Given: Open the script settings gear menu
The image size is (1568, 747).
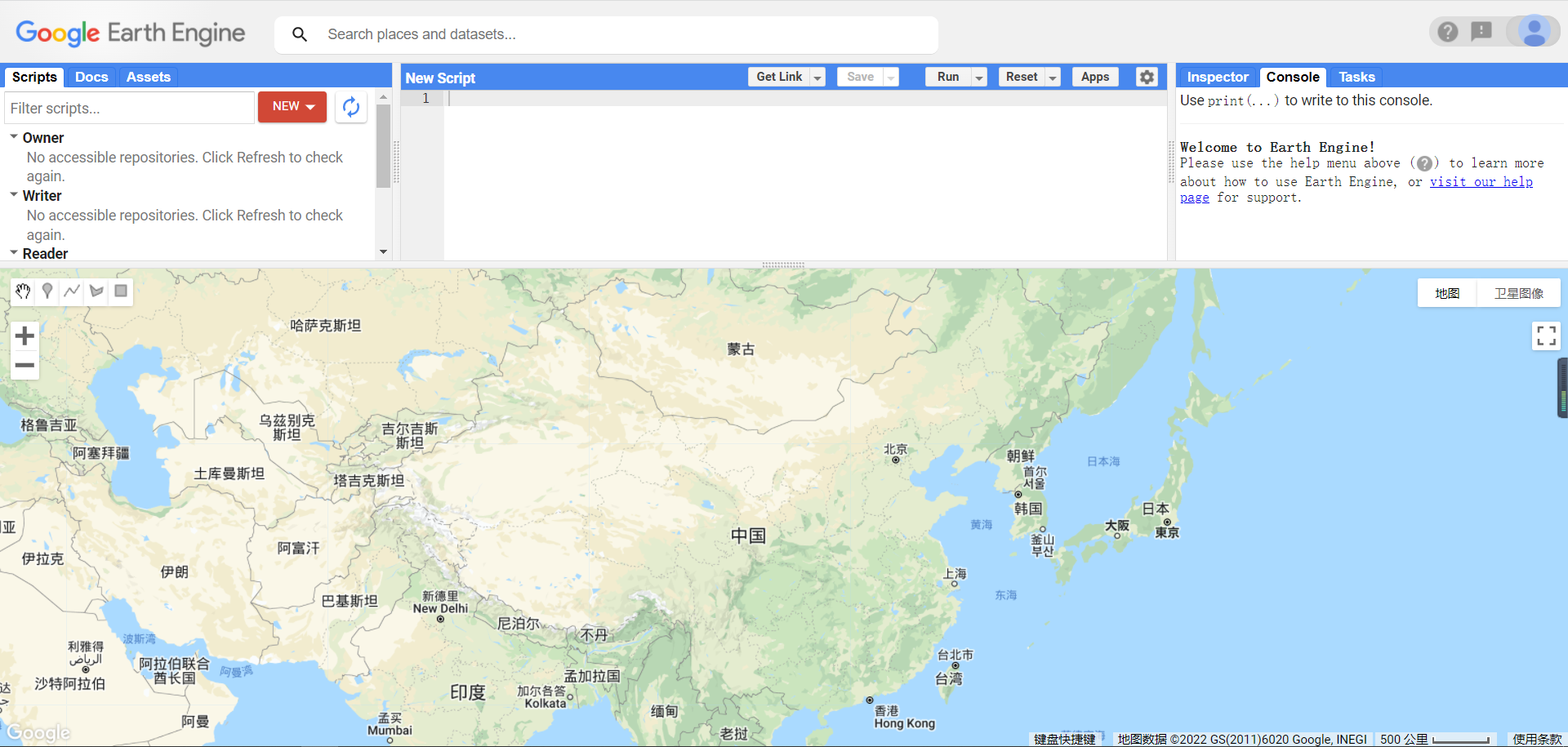Looking at the screenshot, I should [x=1147, y=76].
